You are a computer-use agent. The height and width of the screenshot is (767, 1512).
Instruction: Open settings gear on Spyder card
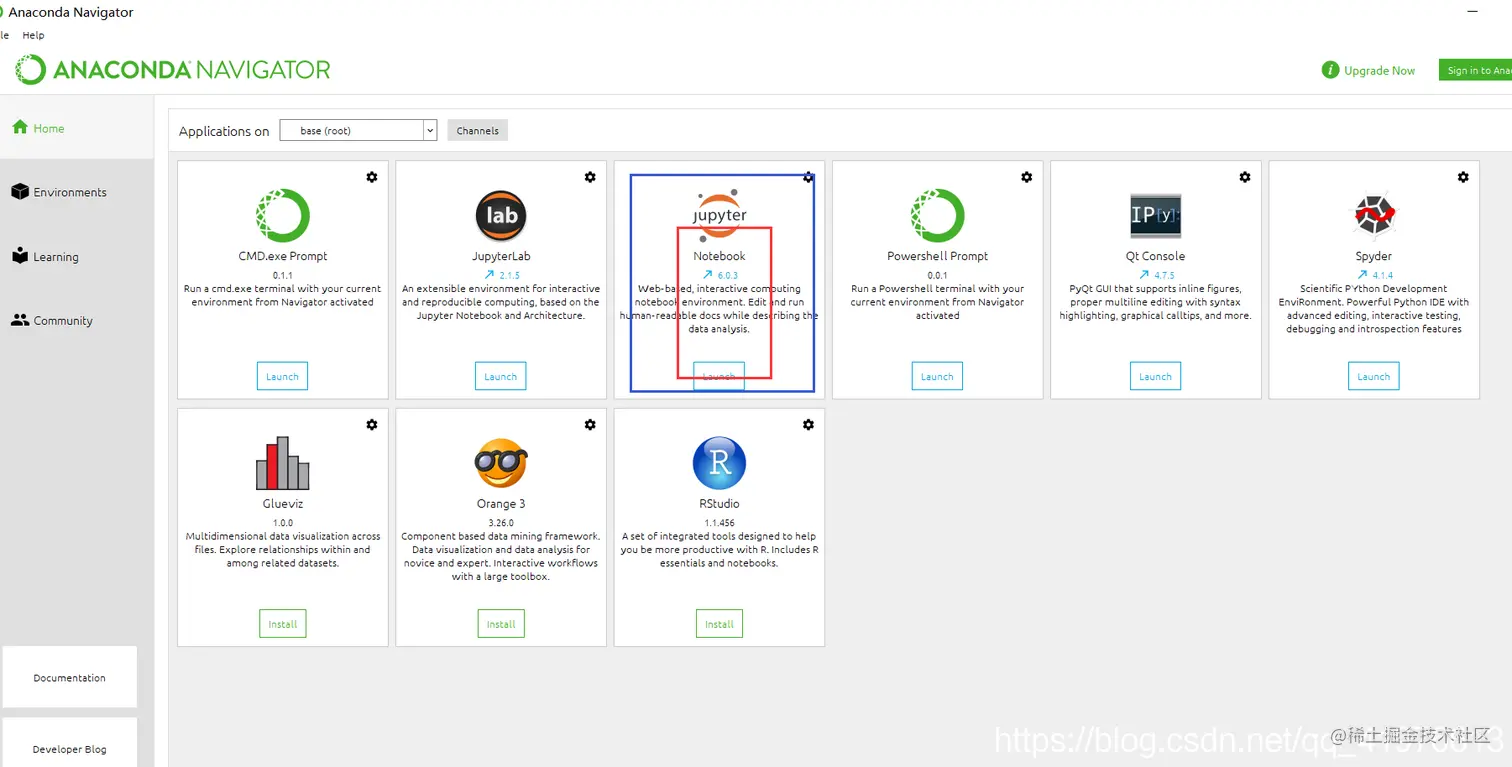click(x=1463, y=177)
